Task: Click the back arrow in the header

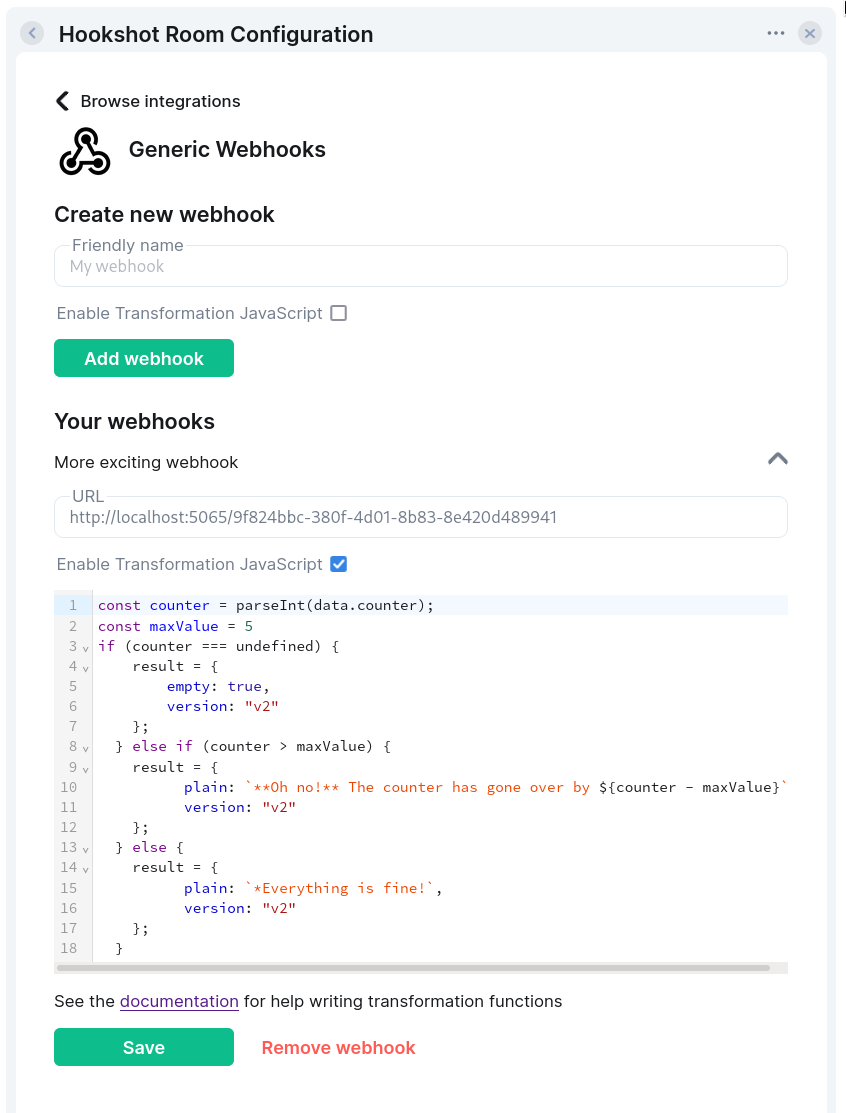Action: (32, 34)
